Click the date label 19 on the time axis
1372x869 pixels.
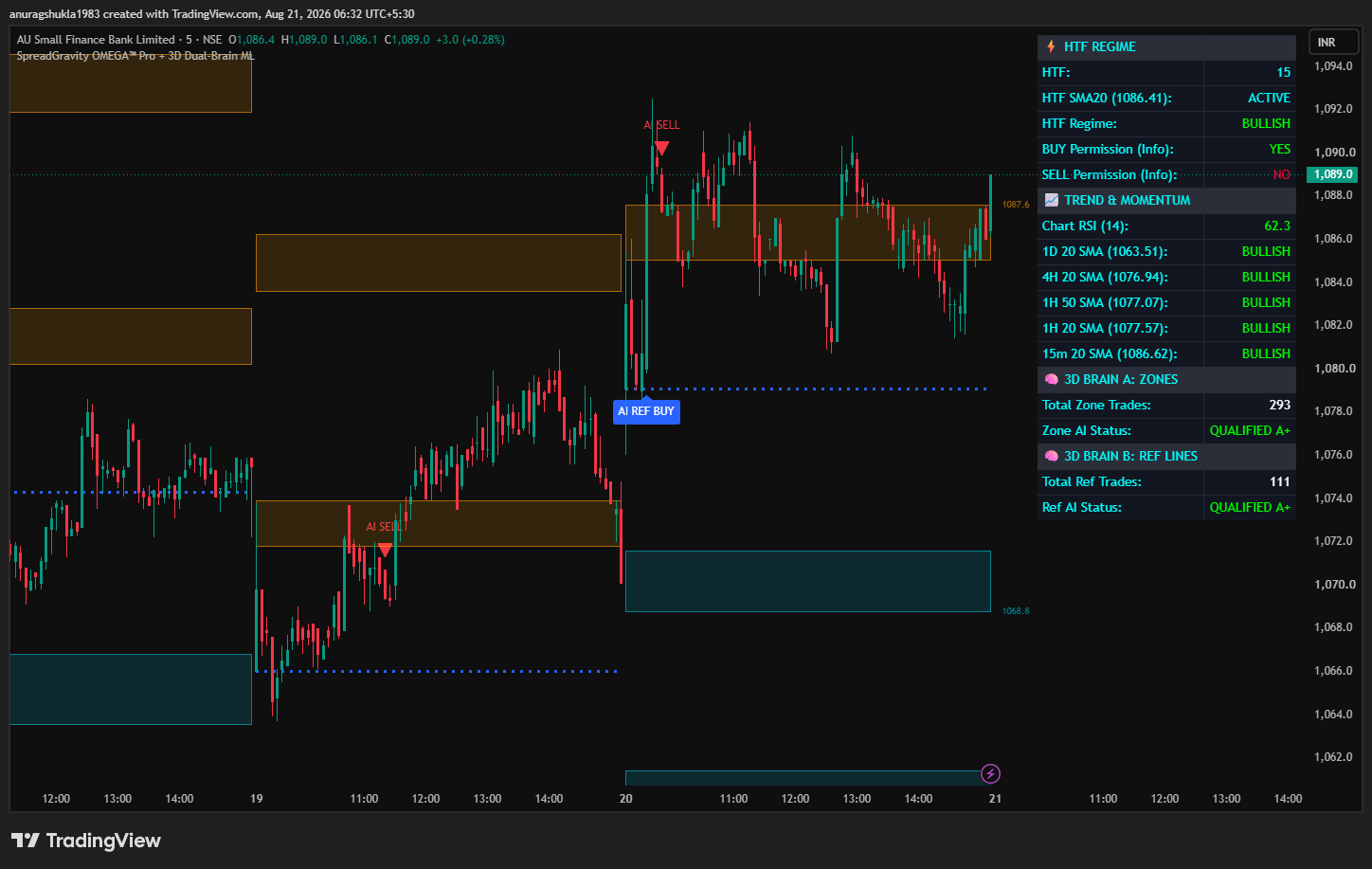click(x=257, y=799)
